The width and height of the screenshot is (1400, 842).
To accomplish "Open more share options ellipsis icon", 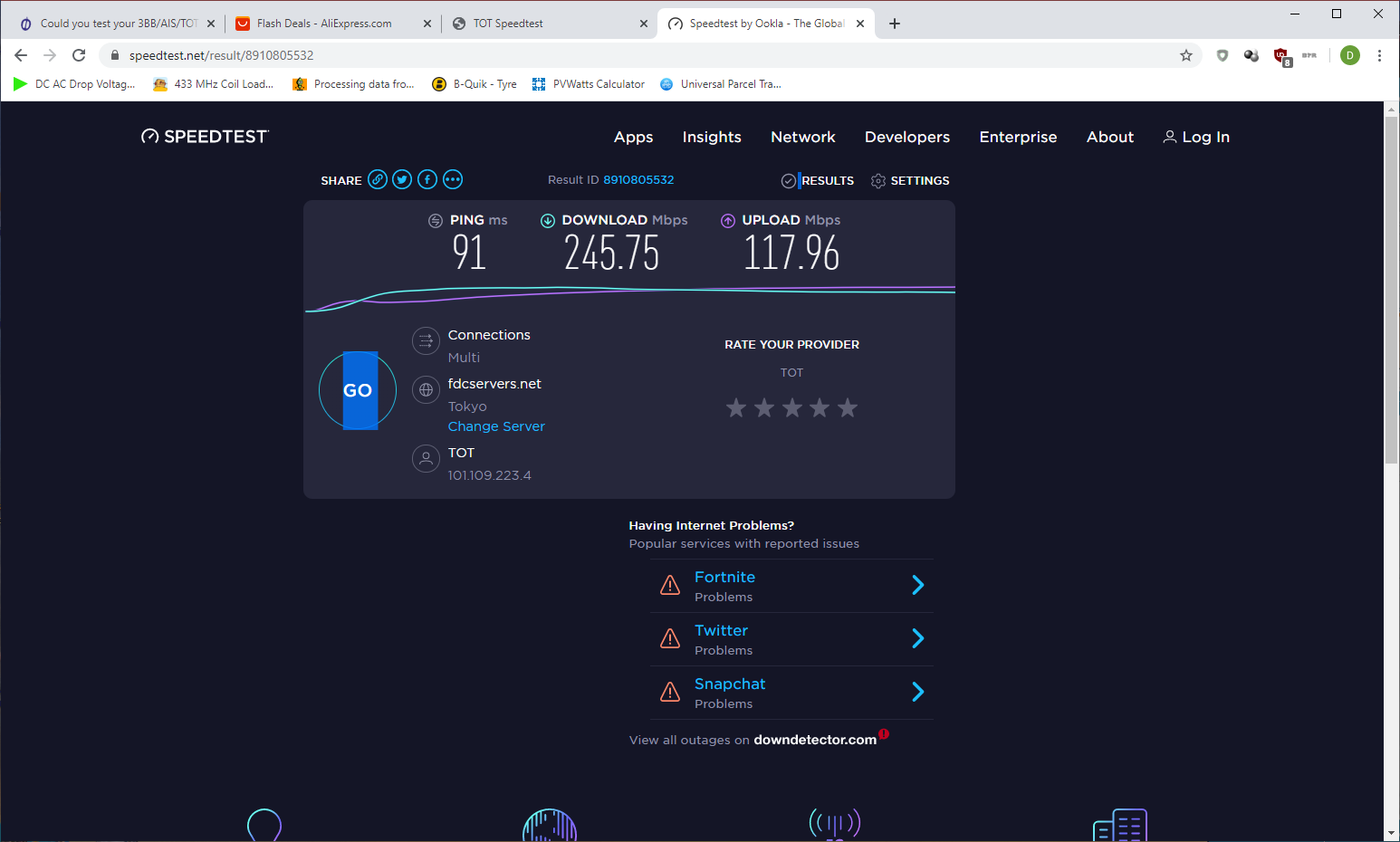I will tap(453, 179).
